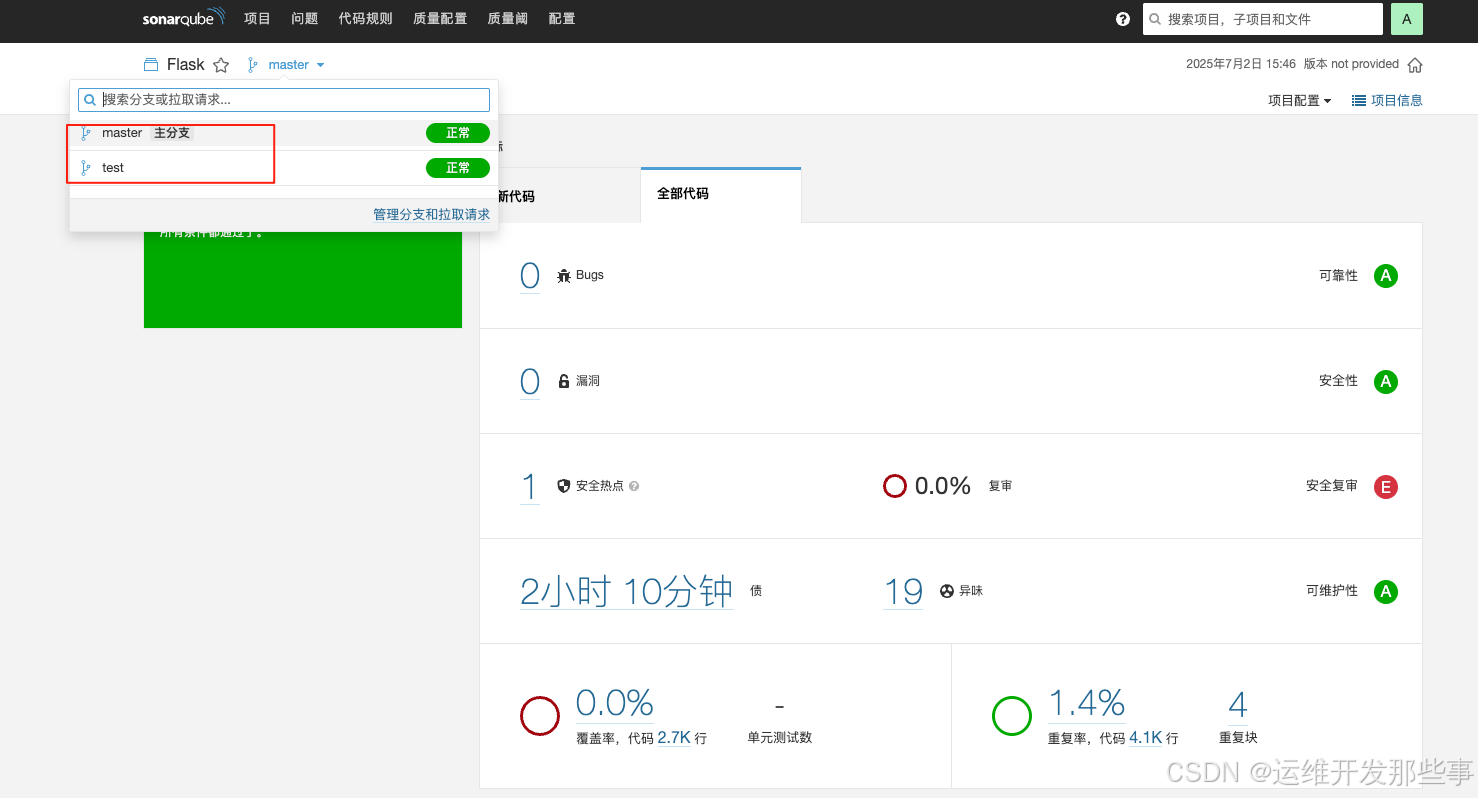Click maintainability rating A badge
Image resolution: width=1478 pixels, height=798 pixels.
tap(1385, 592)
